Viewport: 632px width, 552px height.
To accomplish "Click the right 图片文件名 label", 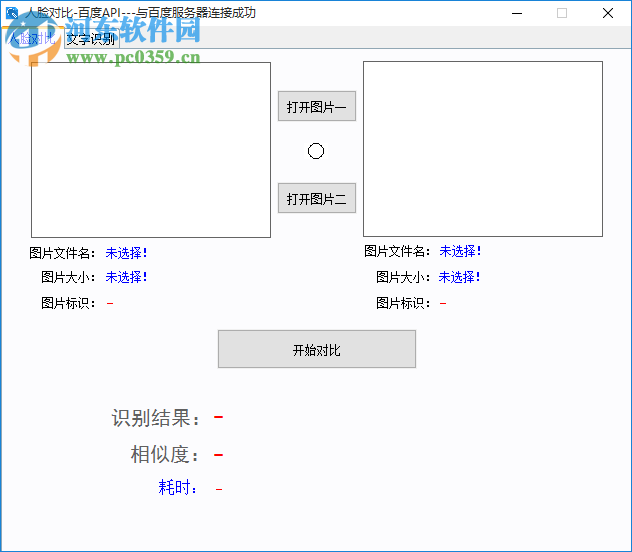I will [x=397, y=251].
